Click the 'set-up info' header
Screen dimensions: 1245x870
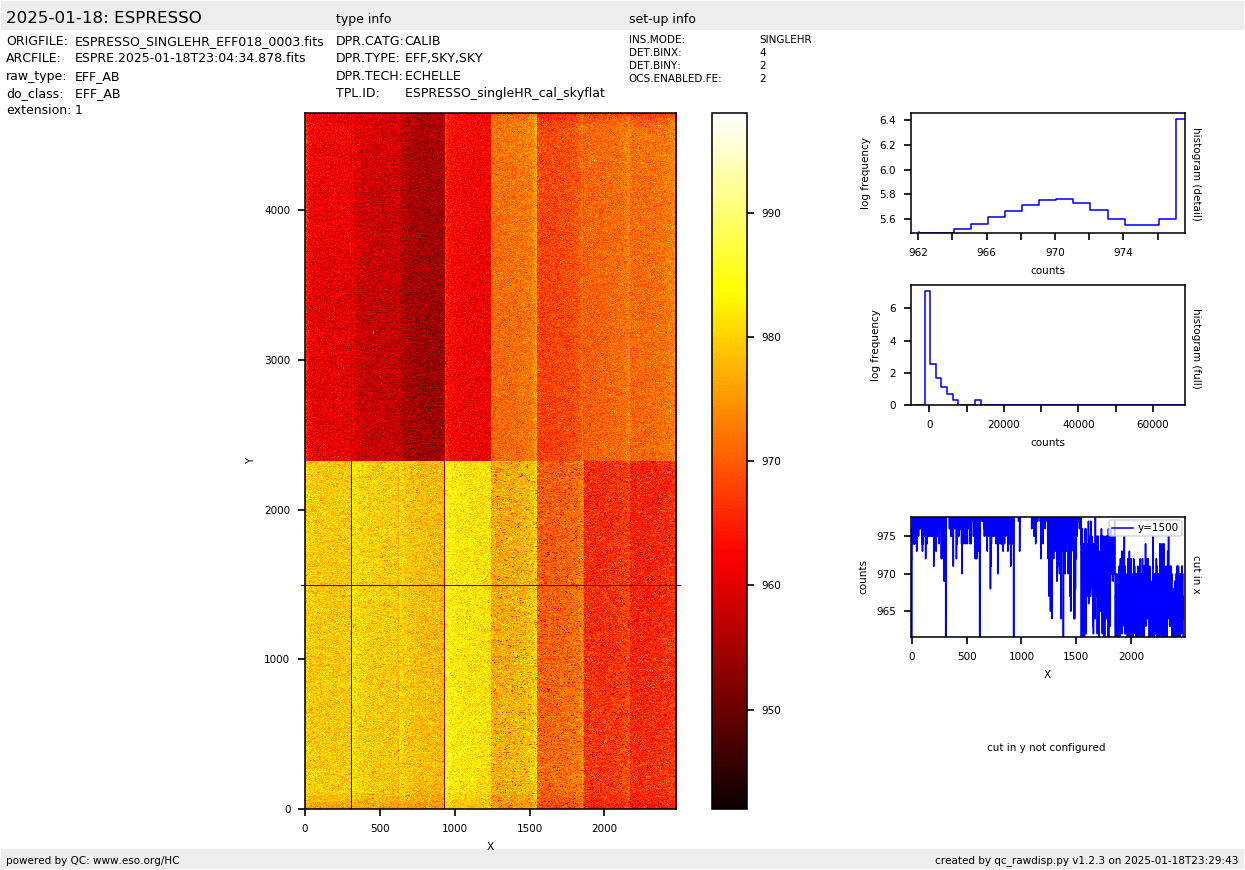pos(662,19)
